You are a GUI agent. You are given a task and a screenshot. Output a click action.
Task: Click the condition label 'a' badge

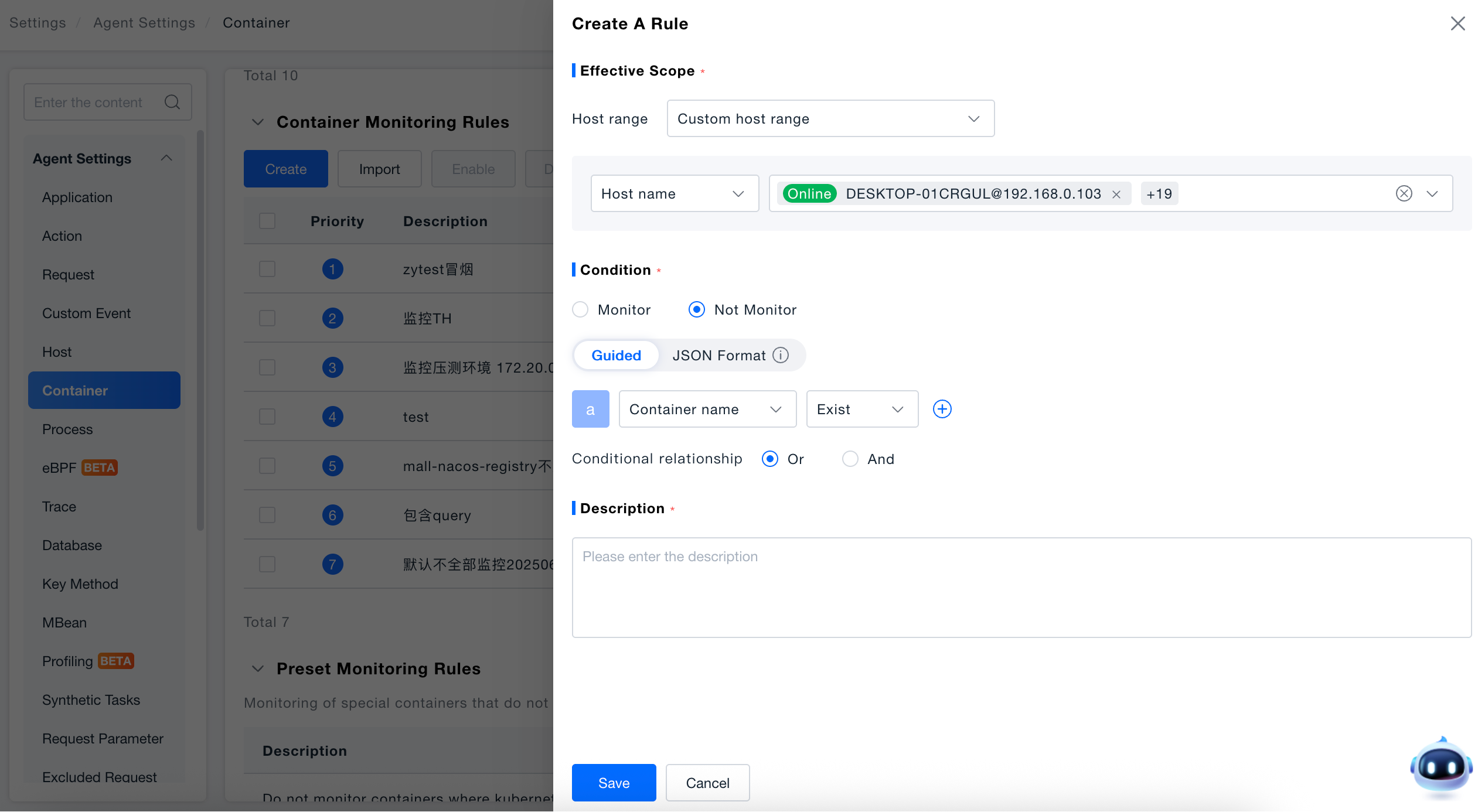[x=590, y=409]
